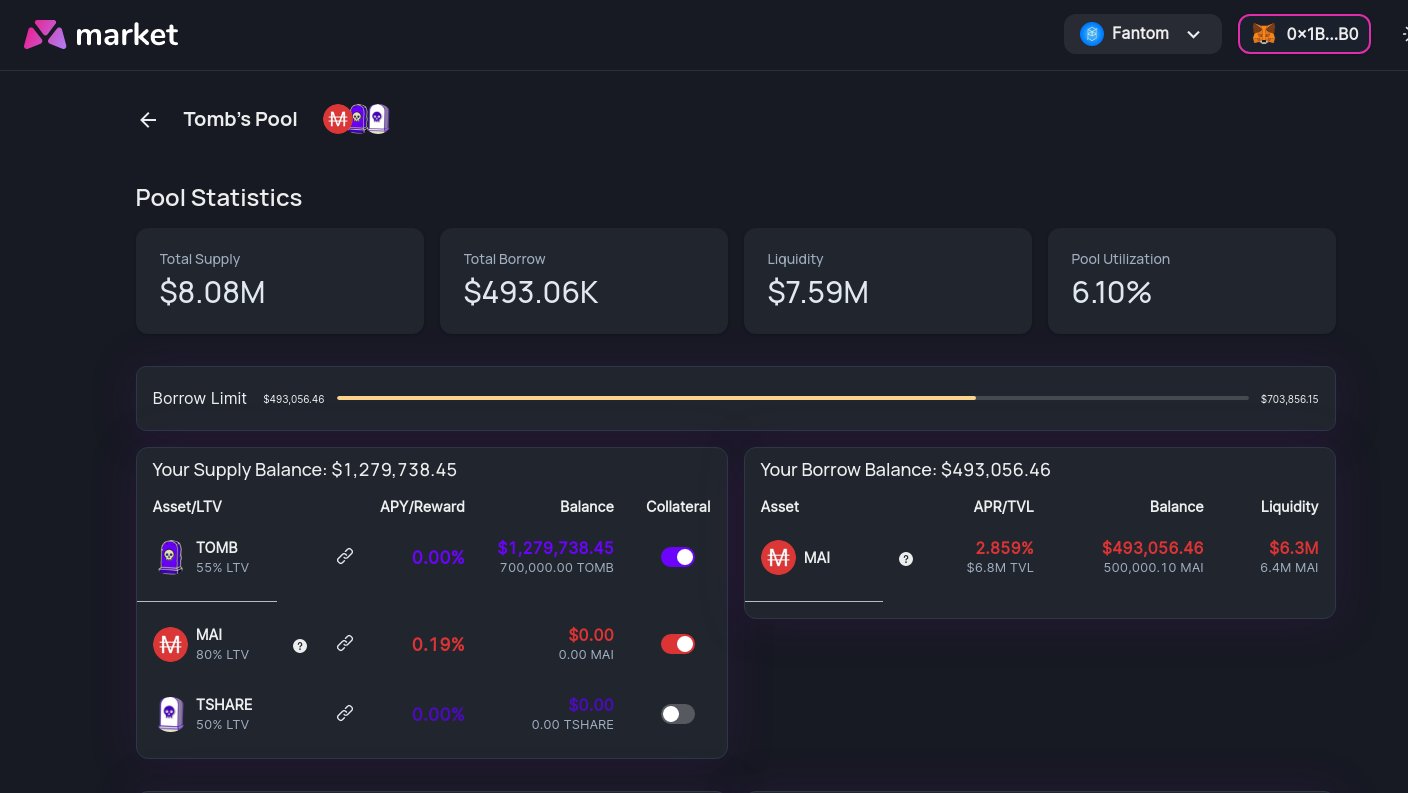Click the TOMB APY 0.00% value
This screenshot has height=793, width=1408.
click(438, 558)
